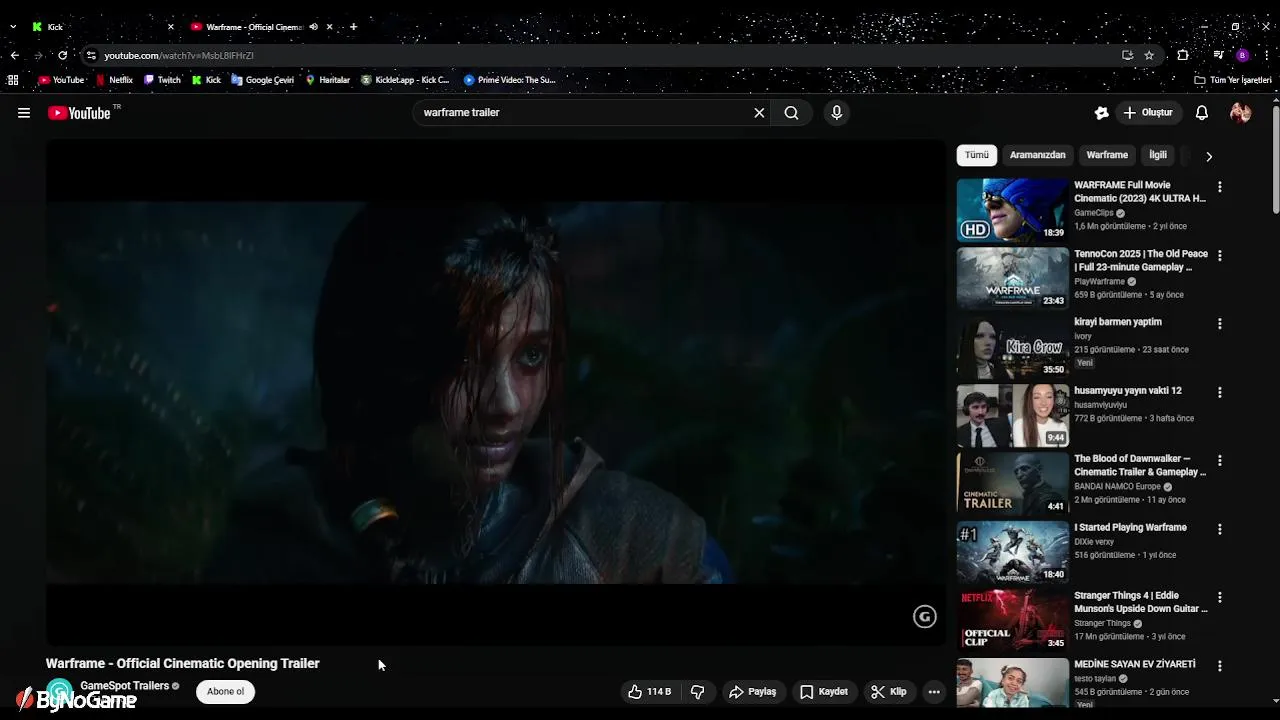The width and height of the screenshot is (1280, 720).
Task: Clear the search text with the X
Action: pos(759,113)
